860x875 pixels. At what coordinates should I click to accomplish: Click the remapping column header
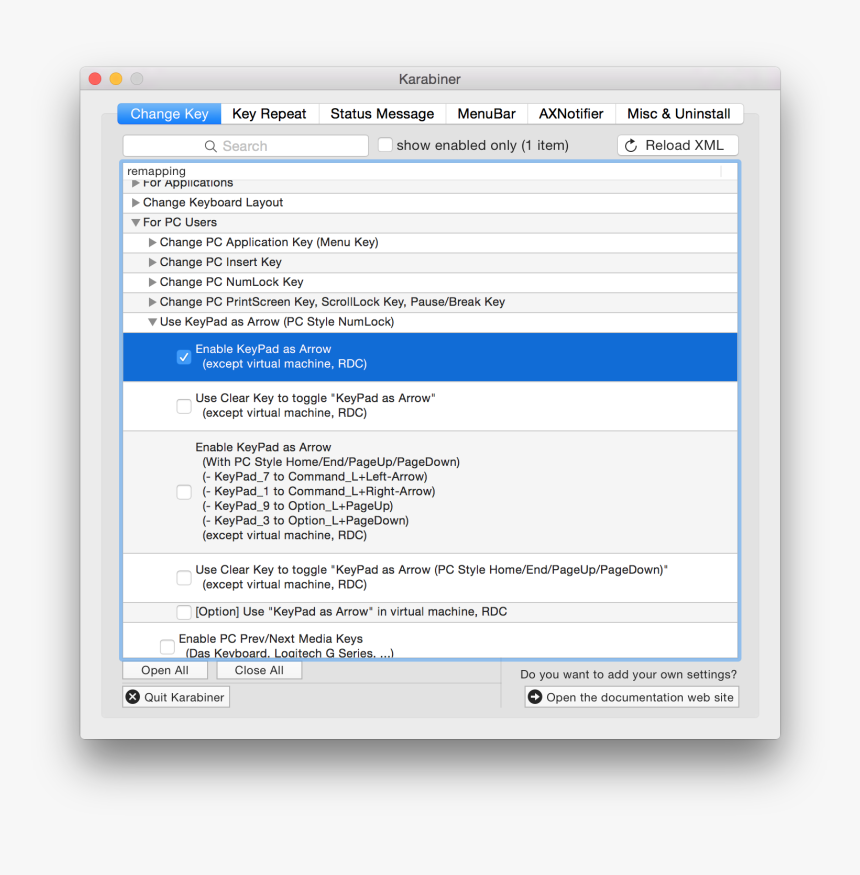(x=422, y=171)
